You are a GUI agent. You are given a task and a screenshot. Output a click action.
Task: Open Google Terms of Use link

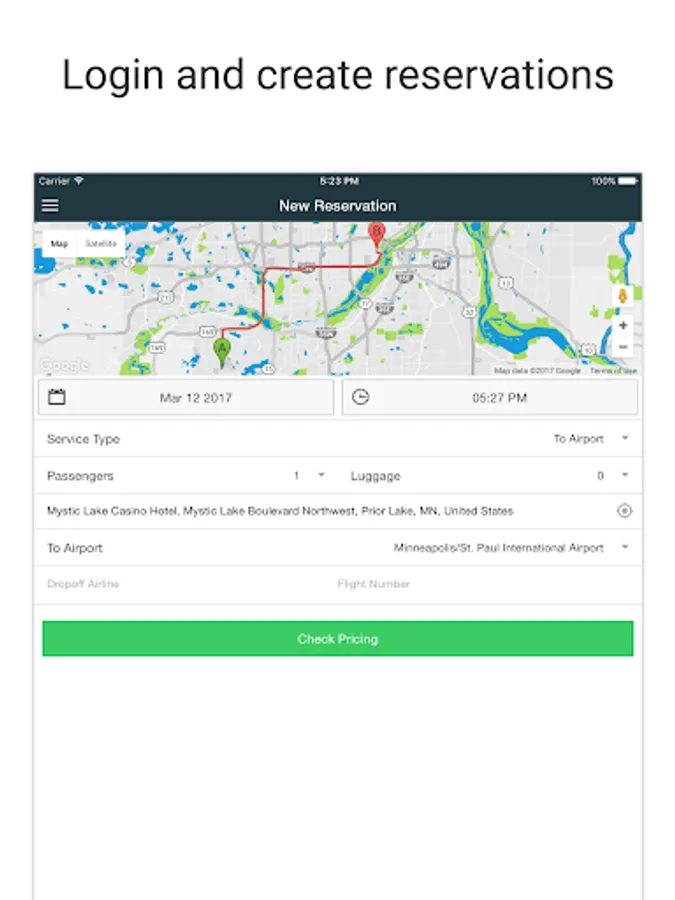613,371
